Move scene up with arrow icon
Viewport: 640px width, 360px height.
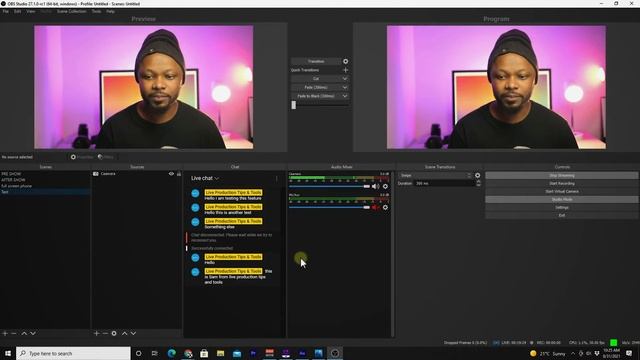(x=24, y=333)
